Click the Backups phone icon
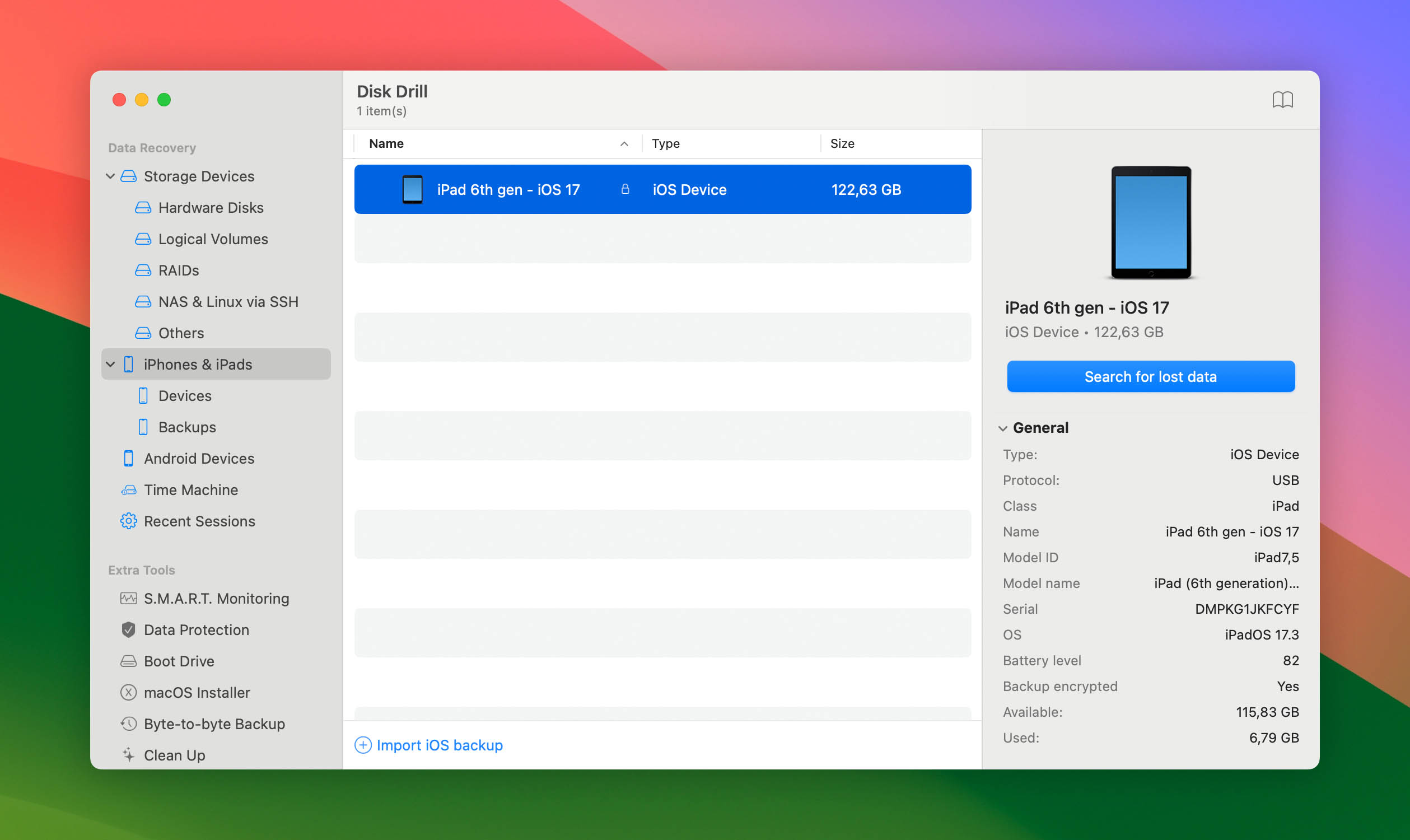1410x840 pixels. [x=143, y=427]
